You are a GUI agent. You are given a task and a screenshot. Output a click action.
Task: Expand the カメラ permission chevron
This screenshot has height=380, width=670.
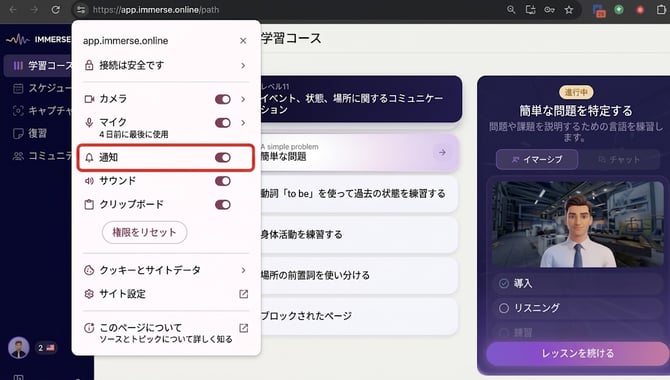tap(243, 99)
